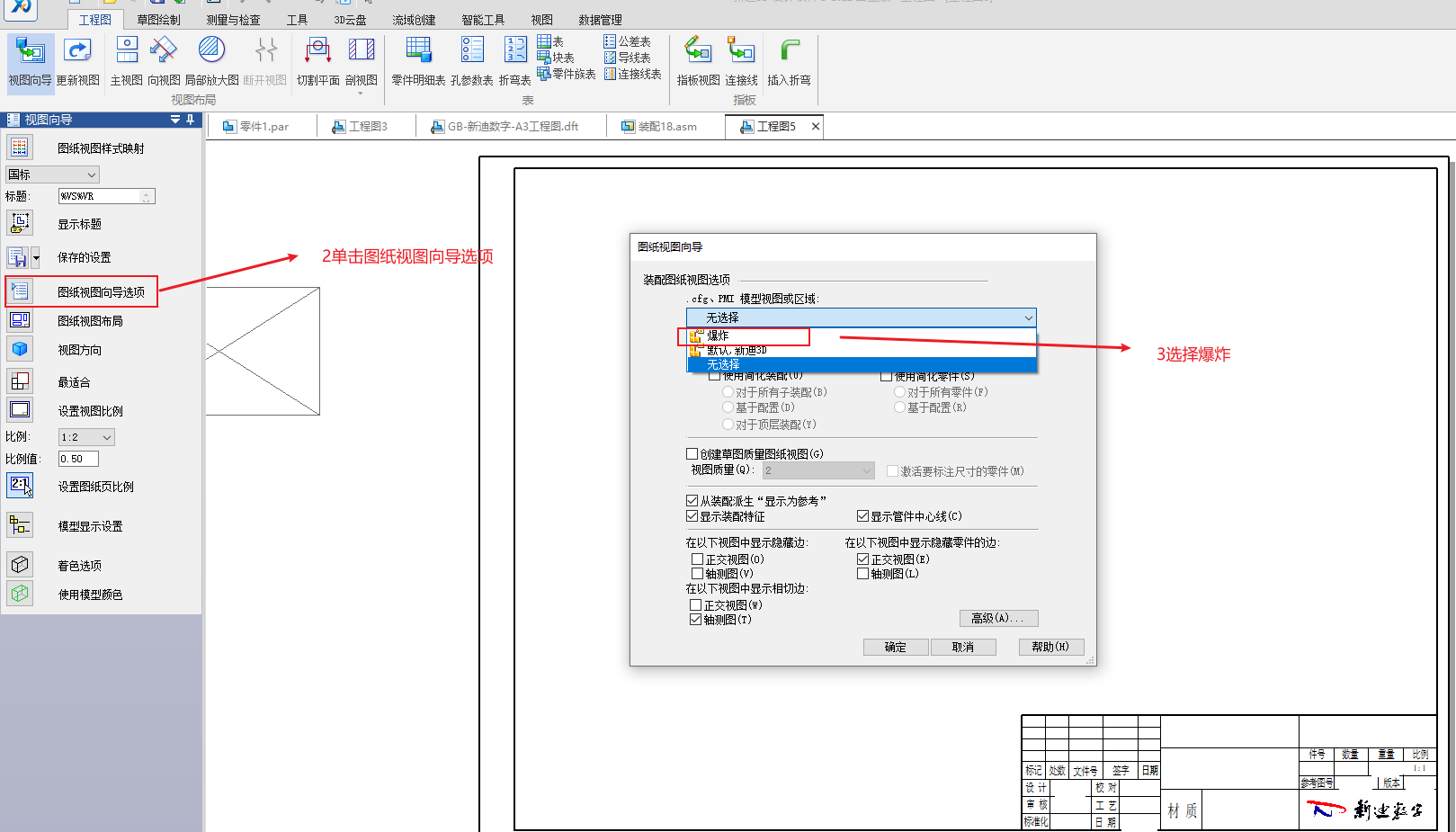Screen dimensions: 1456x832
Task: Open the 指板视图 tool
Action: [x=699, y=61]
